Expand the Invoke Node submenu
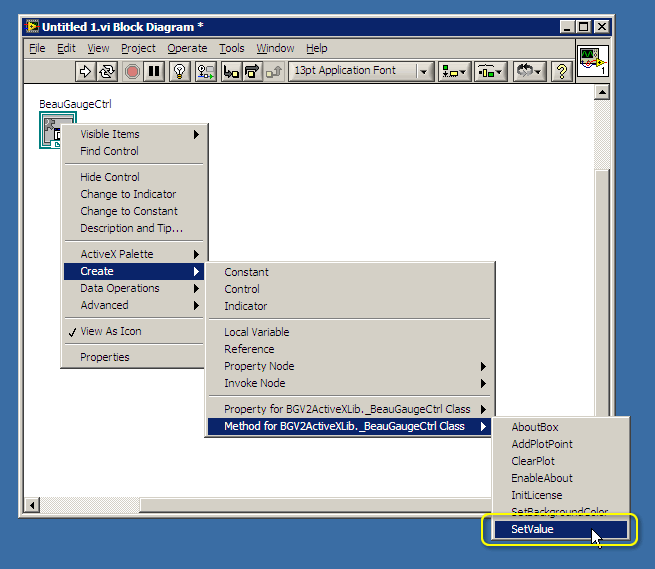 349,383
